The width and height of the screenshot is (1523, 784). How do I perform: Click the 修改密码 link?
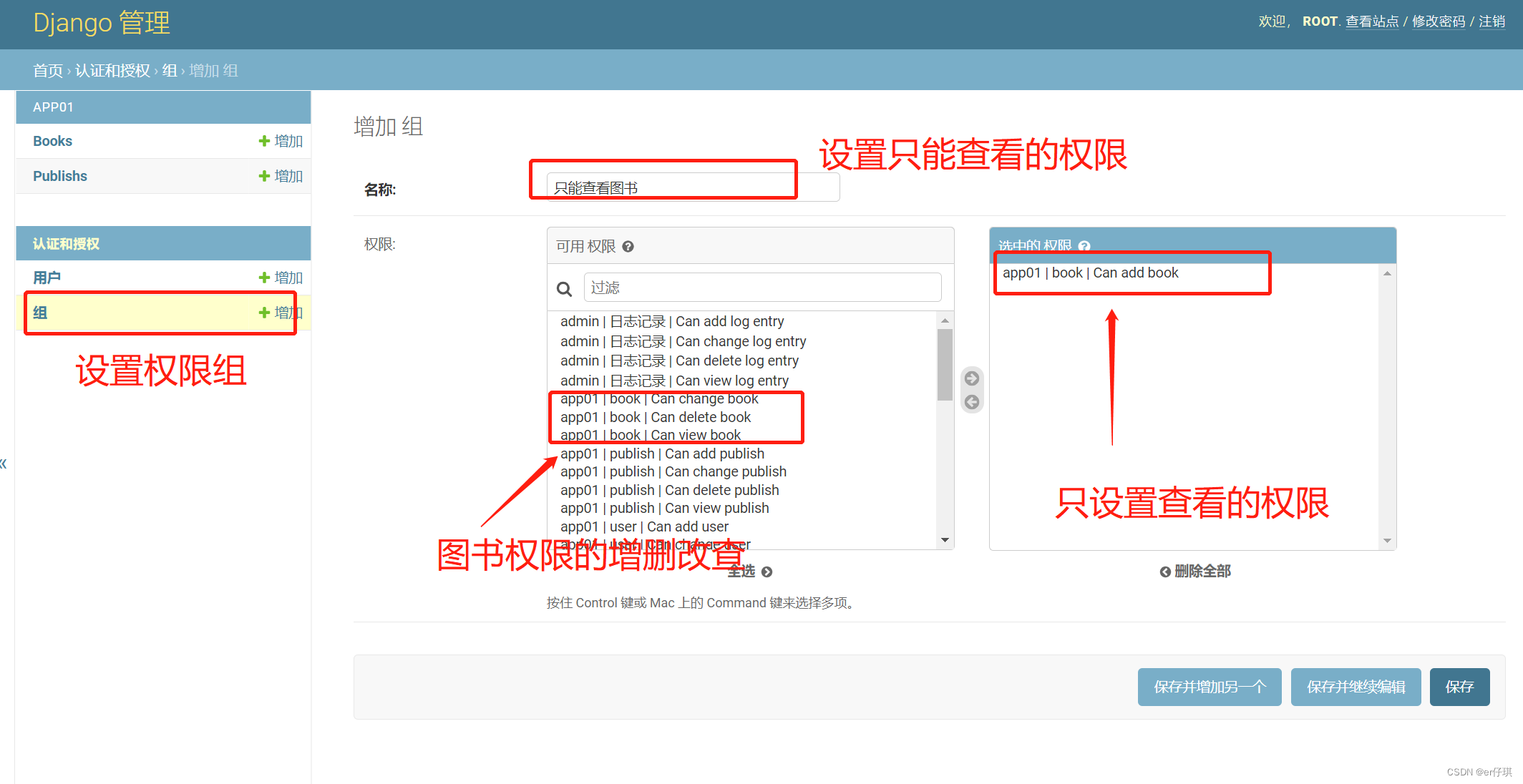tap(1439, 21)
